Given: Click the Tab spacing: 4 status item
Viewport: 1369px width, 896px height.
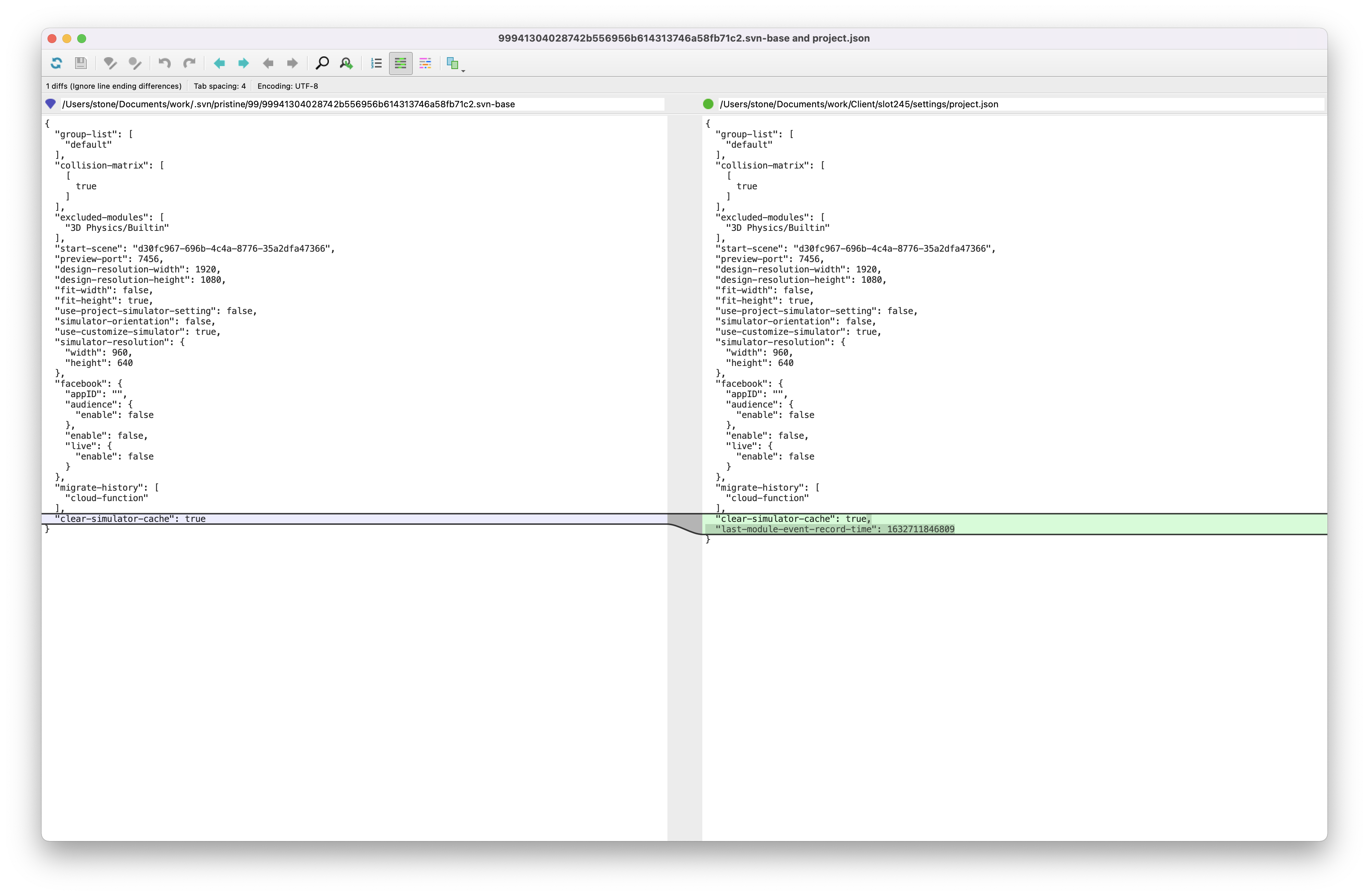Looking at the screenshot, I should point(219,86).
